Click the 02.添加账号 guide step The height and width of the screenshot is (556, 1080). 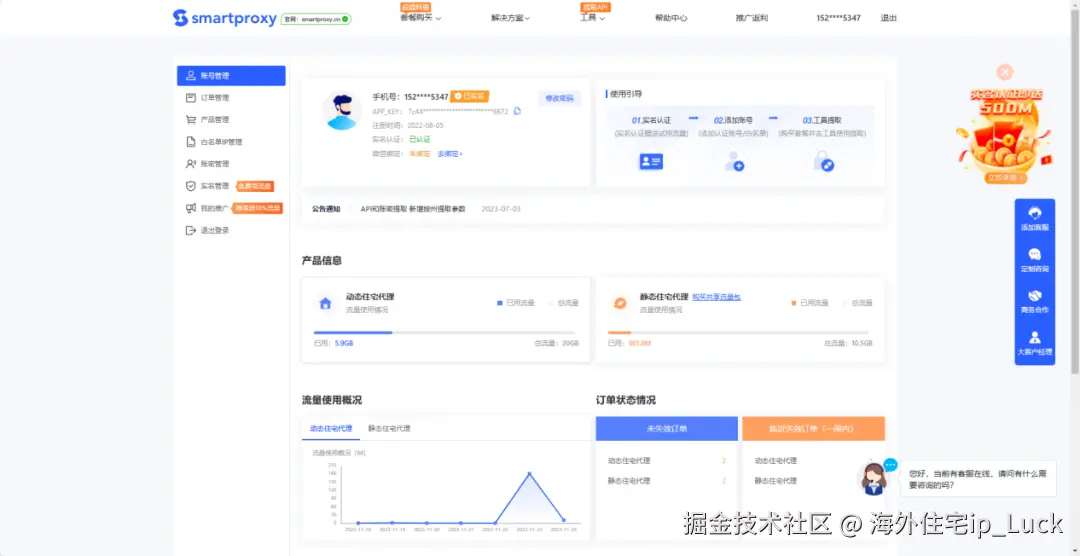pos(734,120)
